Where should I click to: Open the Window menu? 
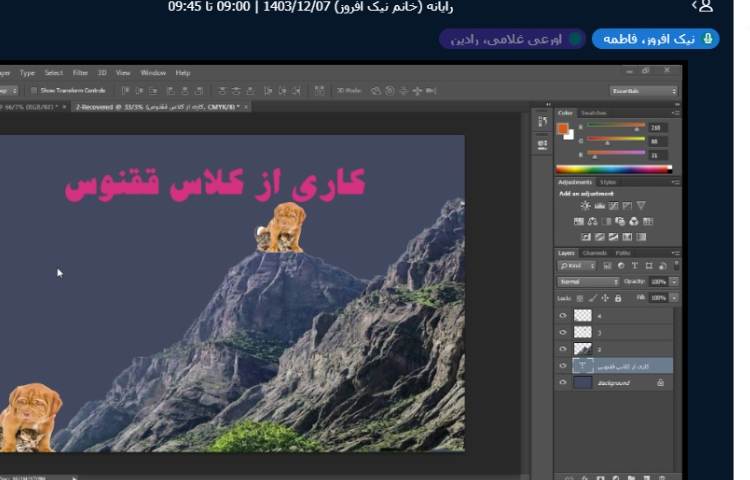pyautogui.click(x=153, y=73)
